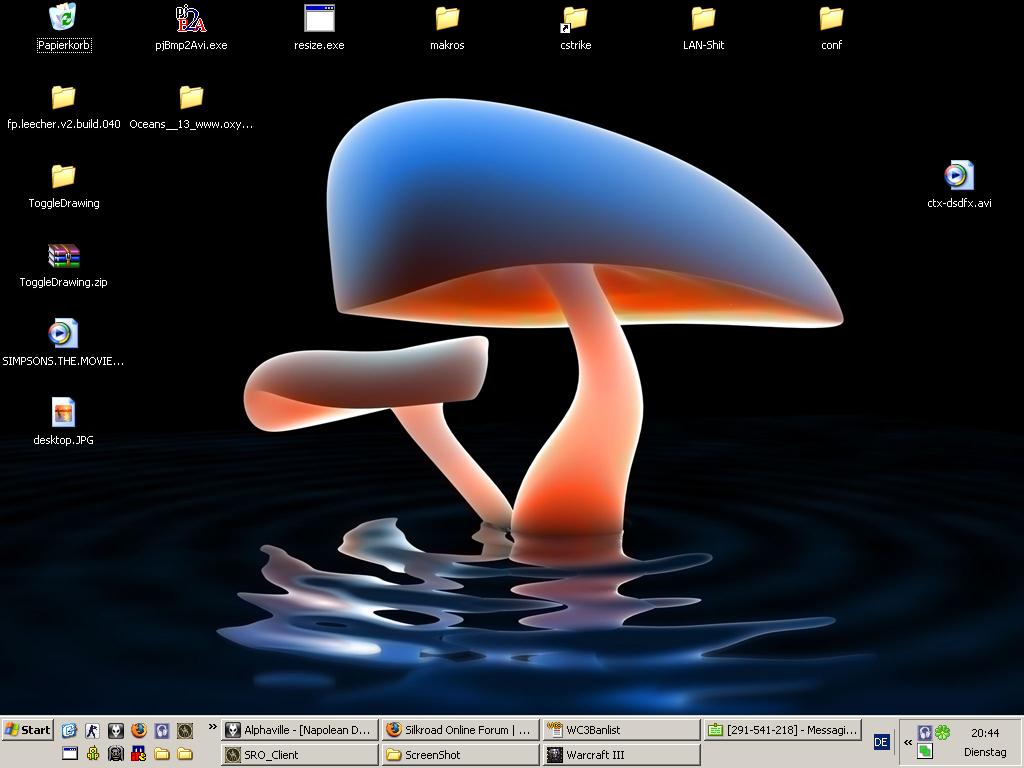Click the ICQ flower icon in system tray

tap(943, 733)
